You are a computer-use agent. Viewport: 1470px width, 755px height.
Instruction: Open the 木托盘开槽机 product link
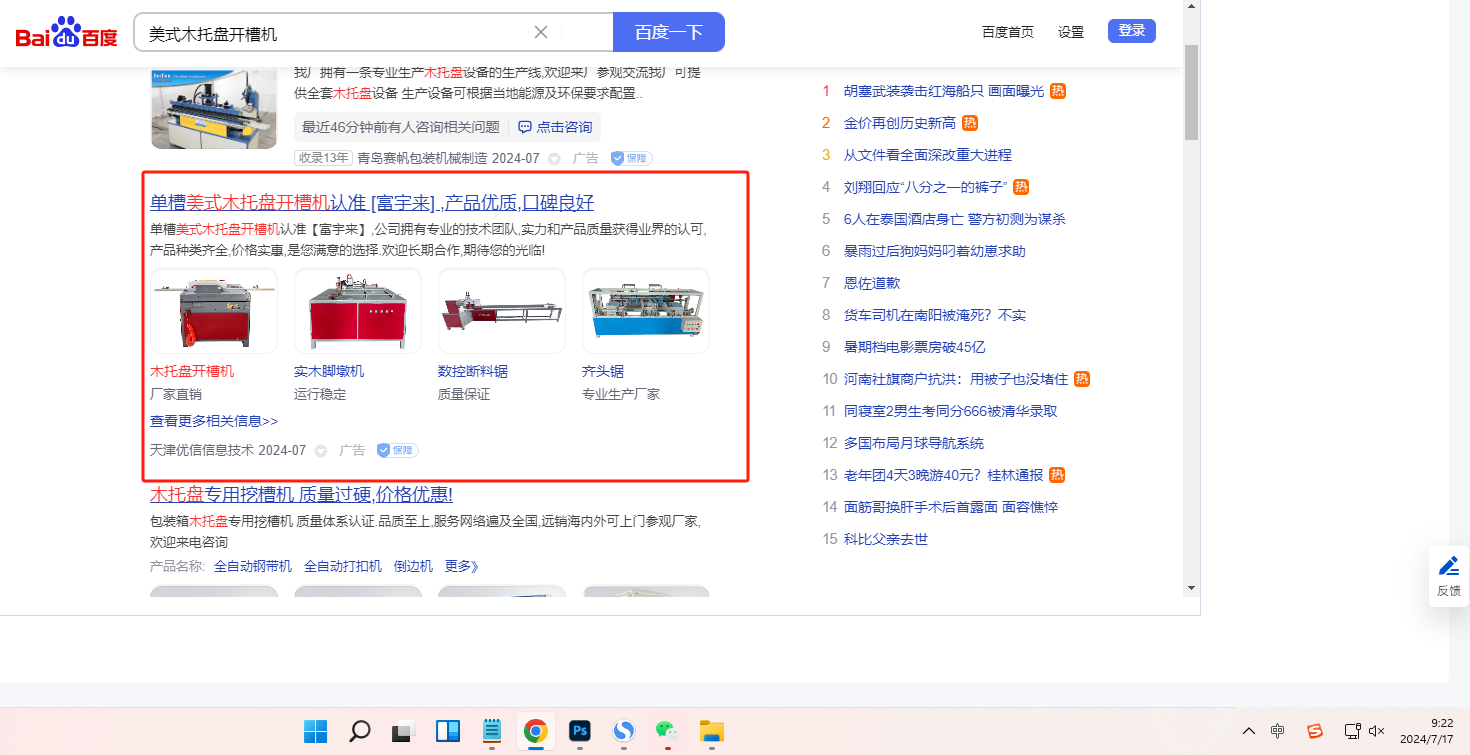click(x=192, y=371)
